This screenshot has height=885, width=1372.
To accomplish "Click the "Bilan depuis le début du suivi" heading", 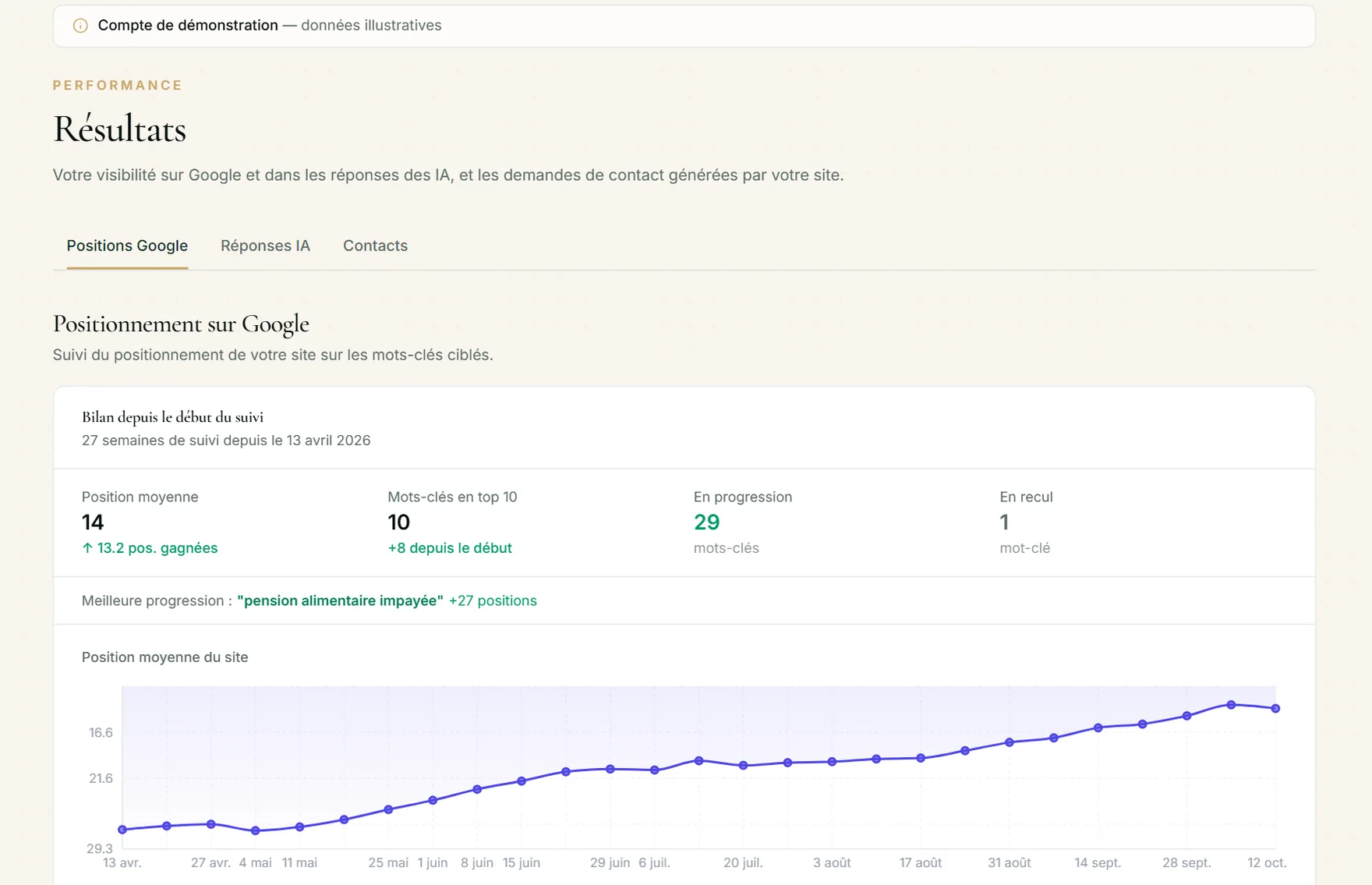I will pyautogui.click(x=172, y=417).
